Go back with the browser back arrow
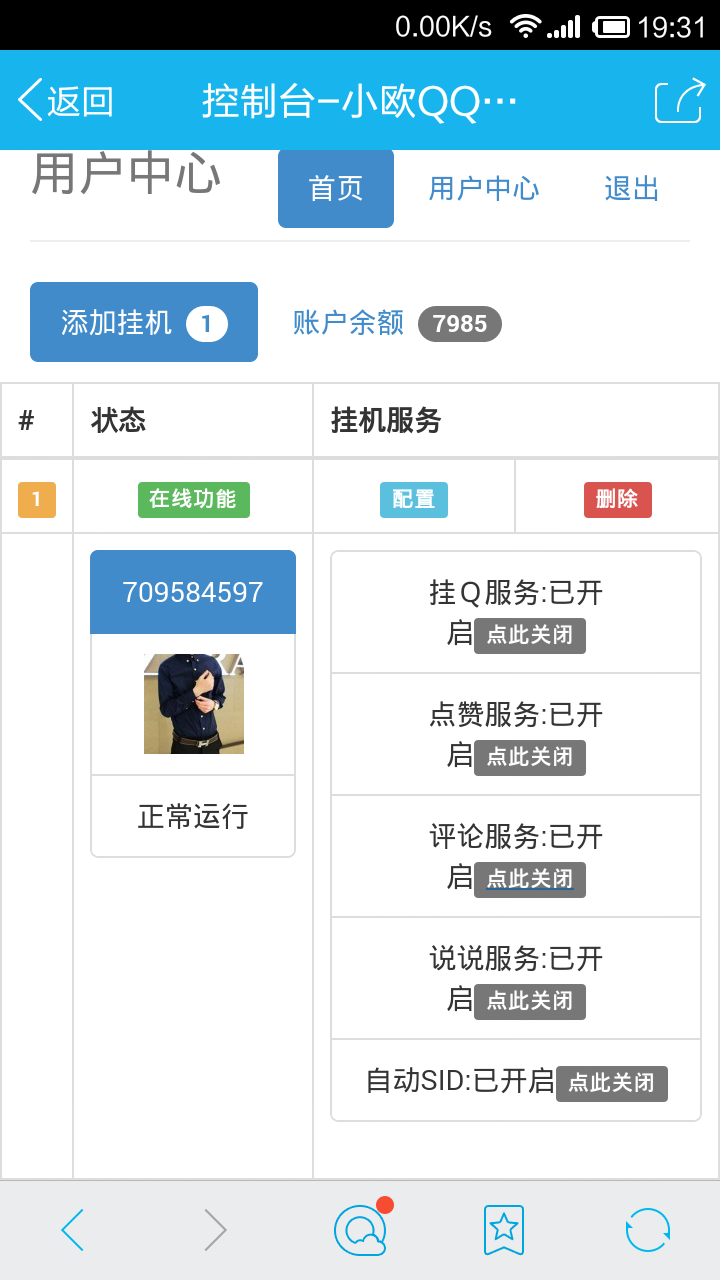This screenshot has height=1280, width=720. pyautogui.click(x=73, y=1230)
